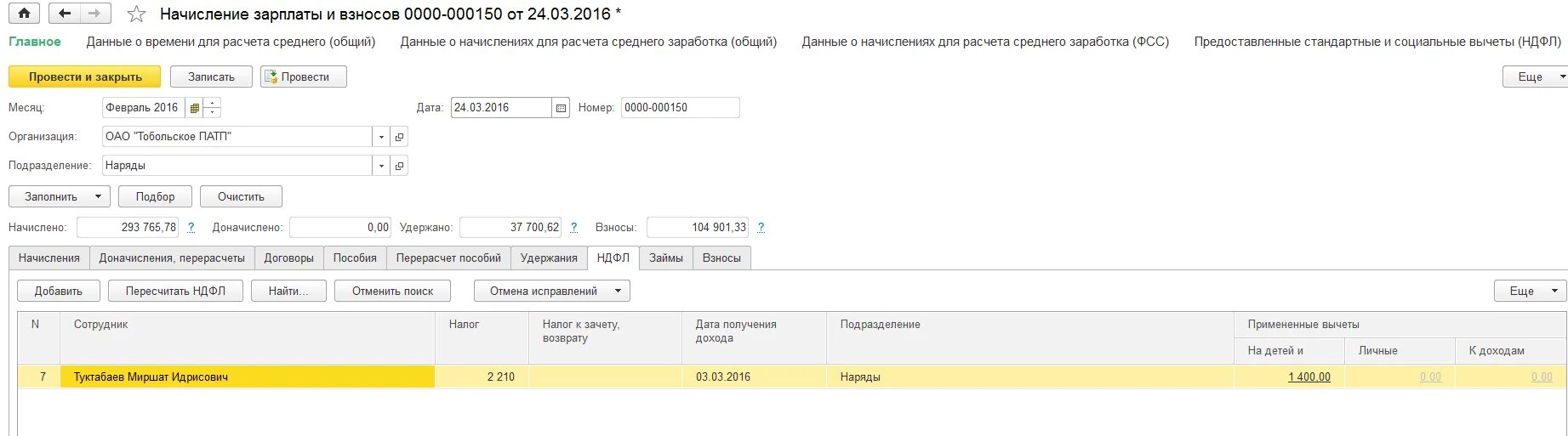Click the Начислено total field

[128, 227]
